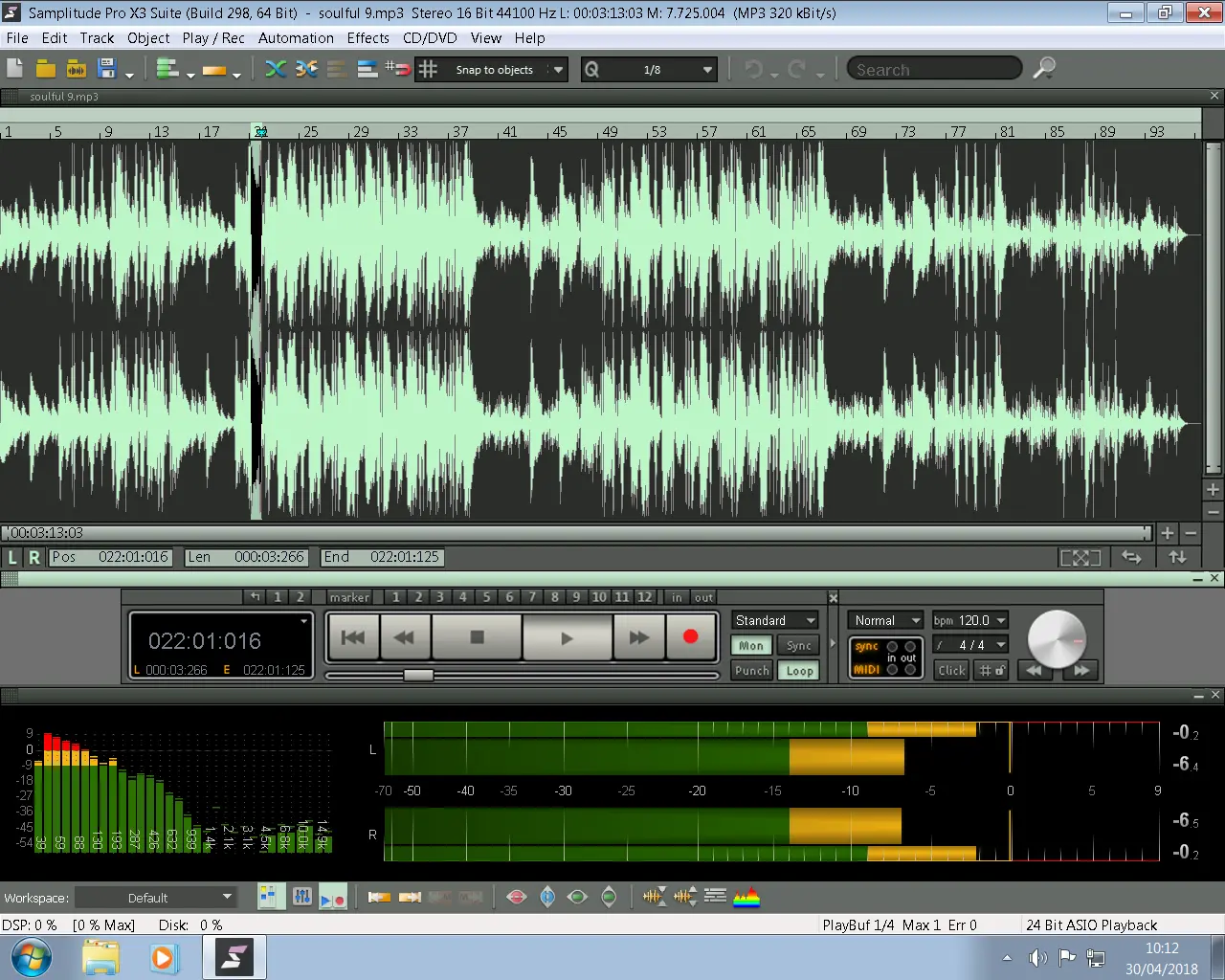The width and height of the screenshot is (1225, 980).
Task: Open the mixer icon in bottom toolbar
Action: click(x=302, y=897)
